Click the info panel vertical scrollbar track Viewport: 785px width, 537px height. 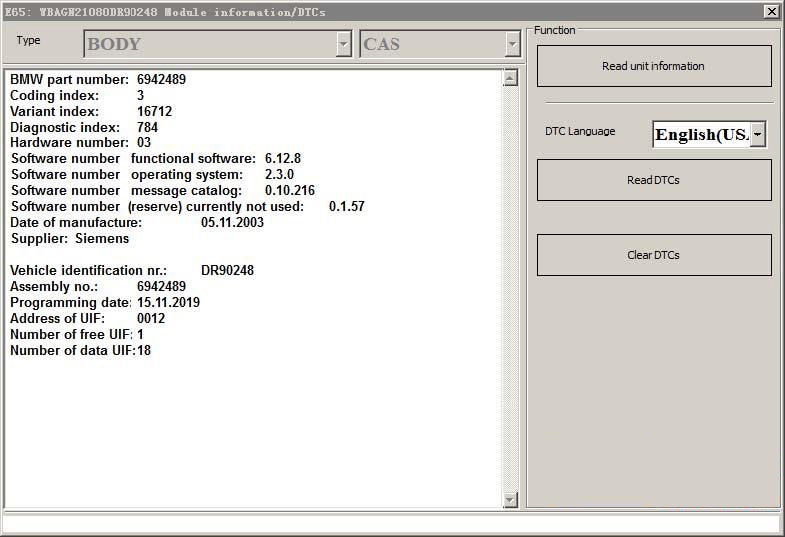(510, 290)
